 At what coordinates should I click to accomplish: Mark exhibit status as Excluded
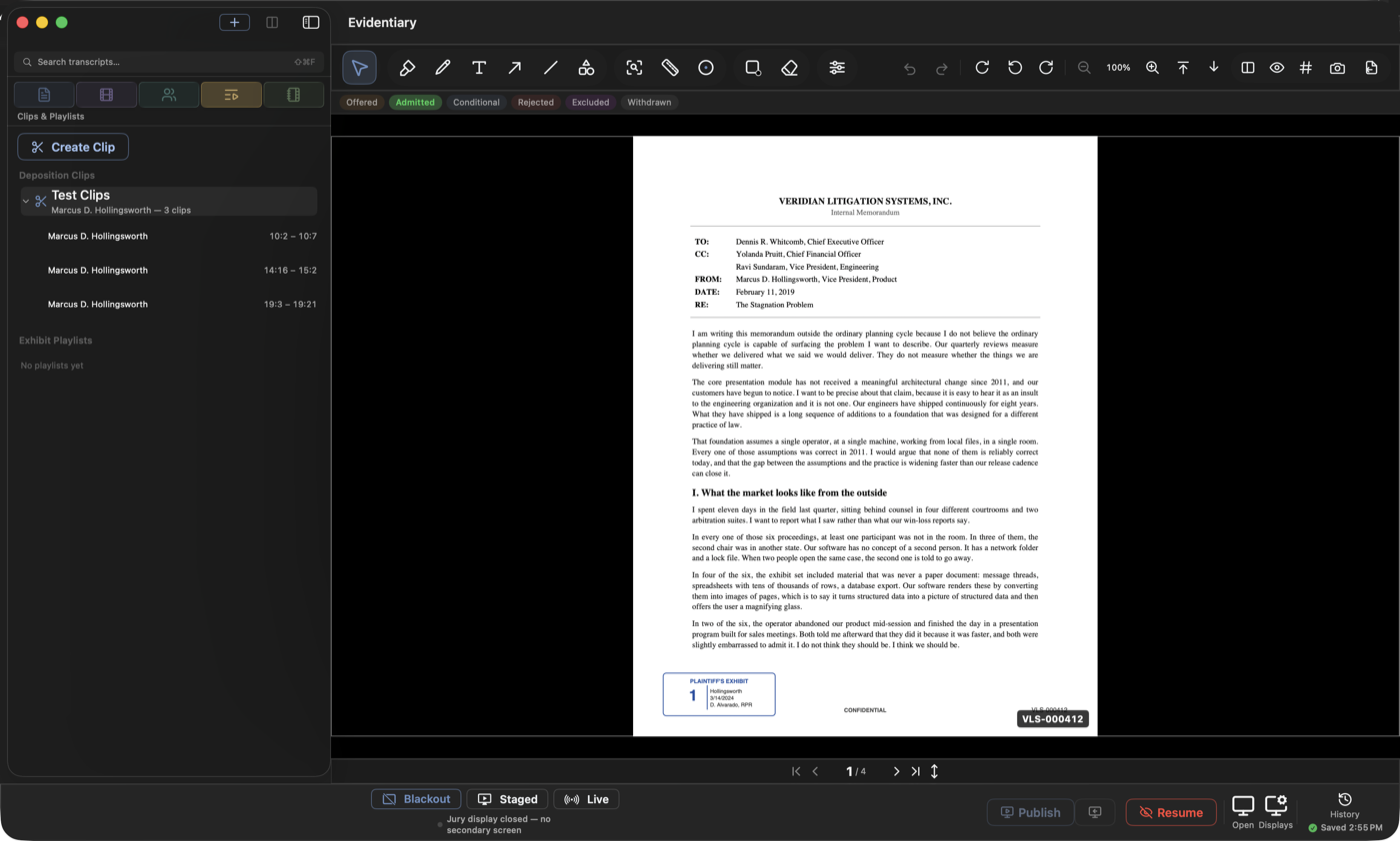[x=590, y=102]
